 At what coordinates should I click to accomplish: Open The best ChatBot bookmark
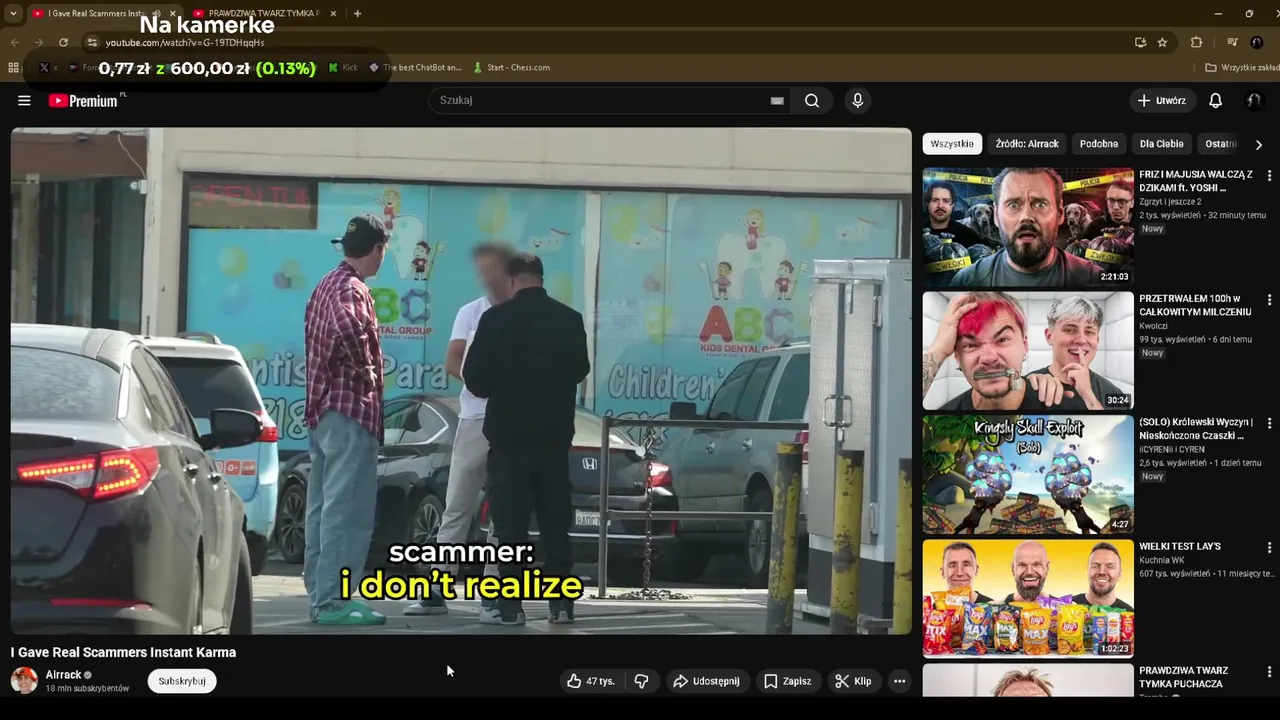coord(416,67)
